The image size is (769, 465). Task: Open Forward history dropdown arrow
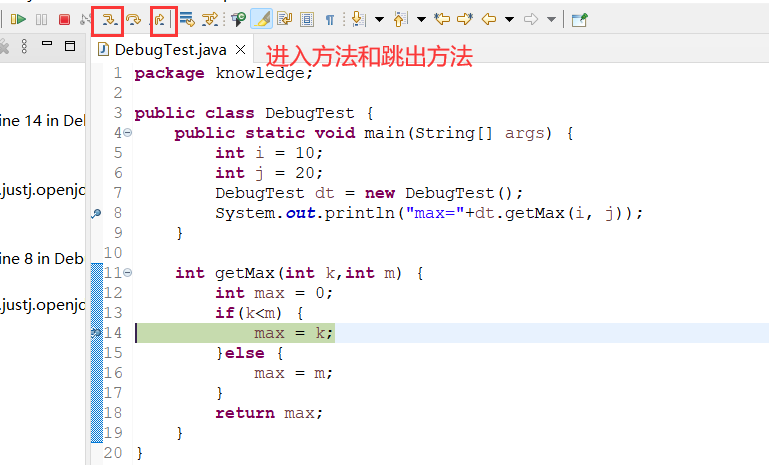pos(551,20)
